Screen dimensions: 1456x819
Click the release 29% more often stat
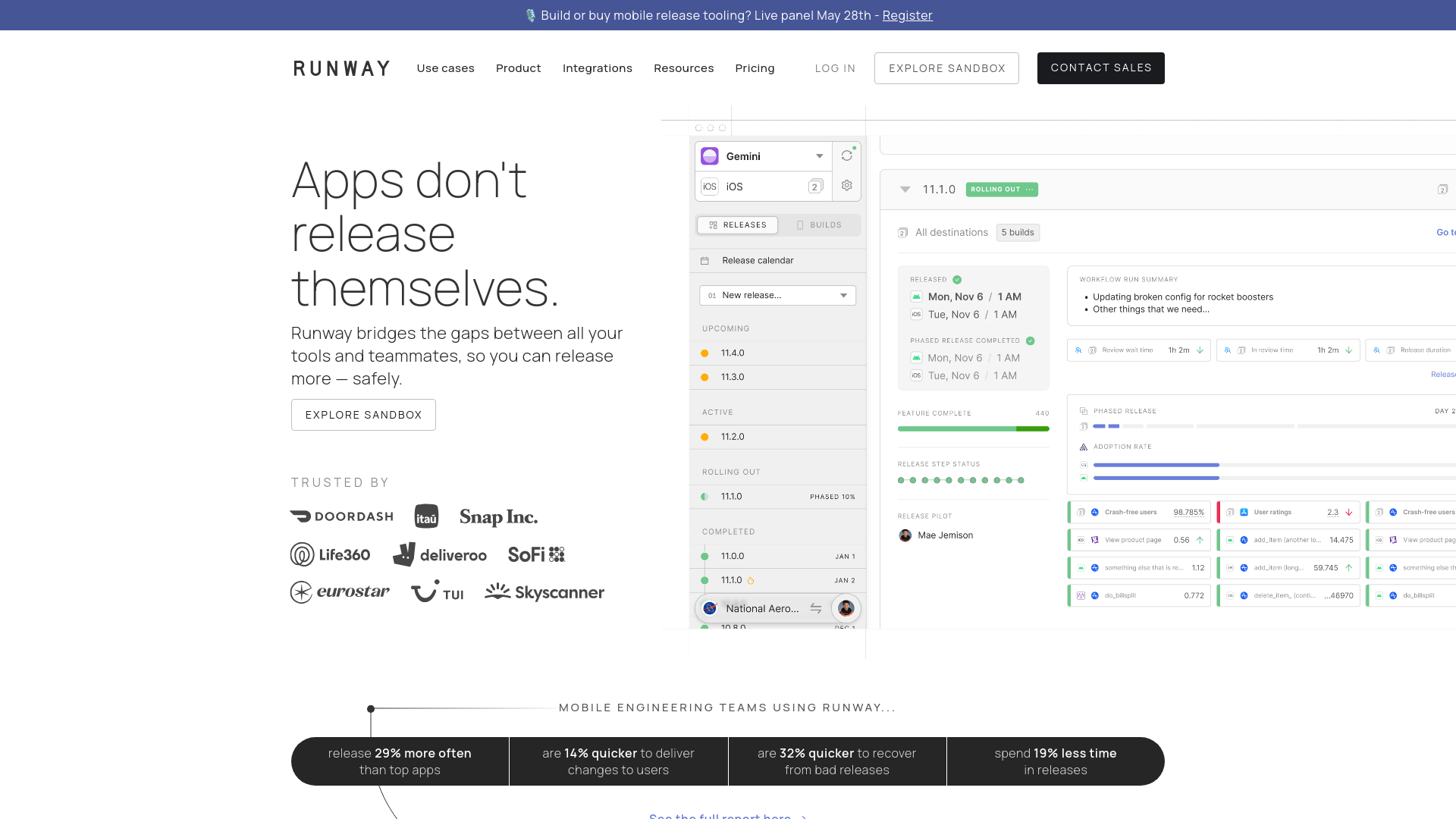[x=400, y=761]
